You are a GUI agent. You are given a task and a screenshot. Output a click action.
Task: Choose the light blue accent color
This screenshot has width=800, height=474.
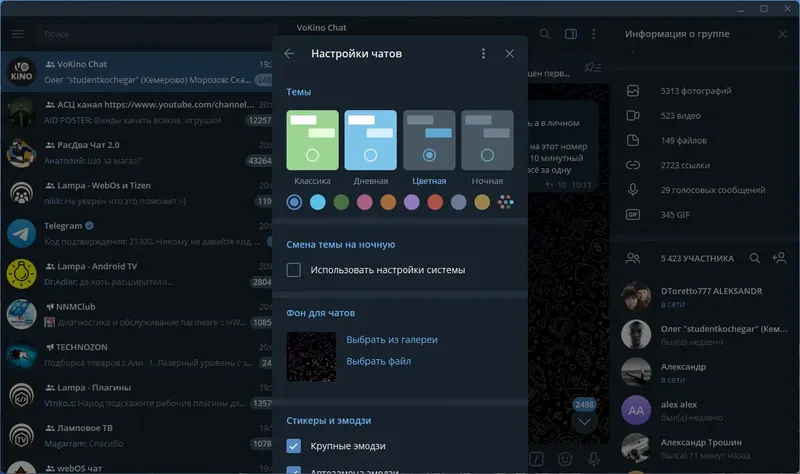pyautogui.click(x=318, y=202)
